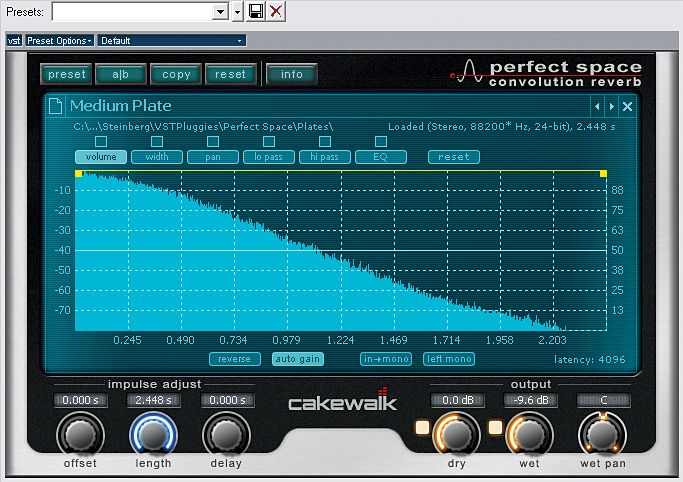Screen dimensions: 683x482
Task: Click the length knob
Action: pos(153,435)
